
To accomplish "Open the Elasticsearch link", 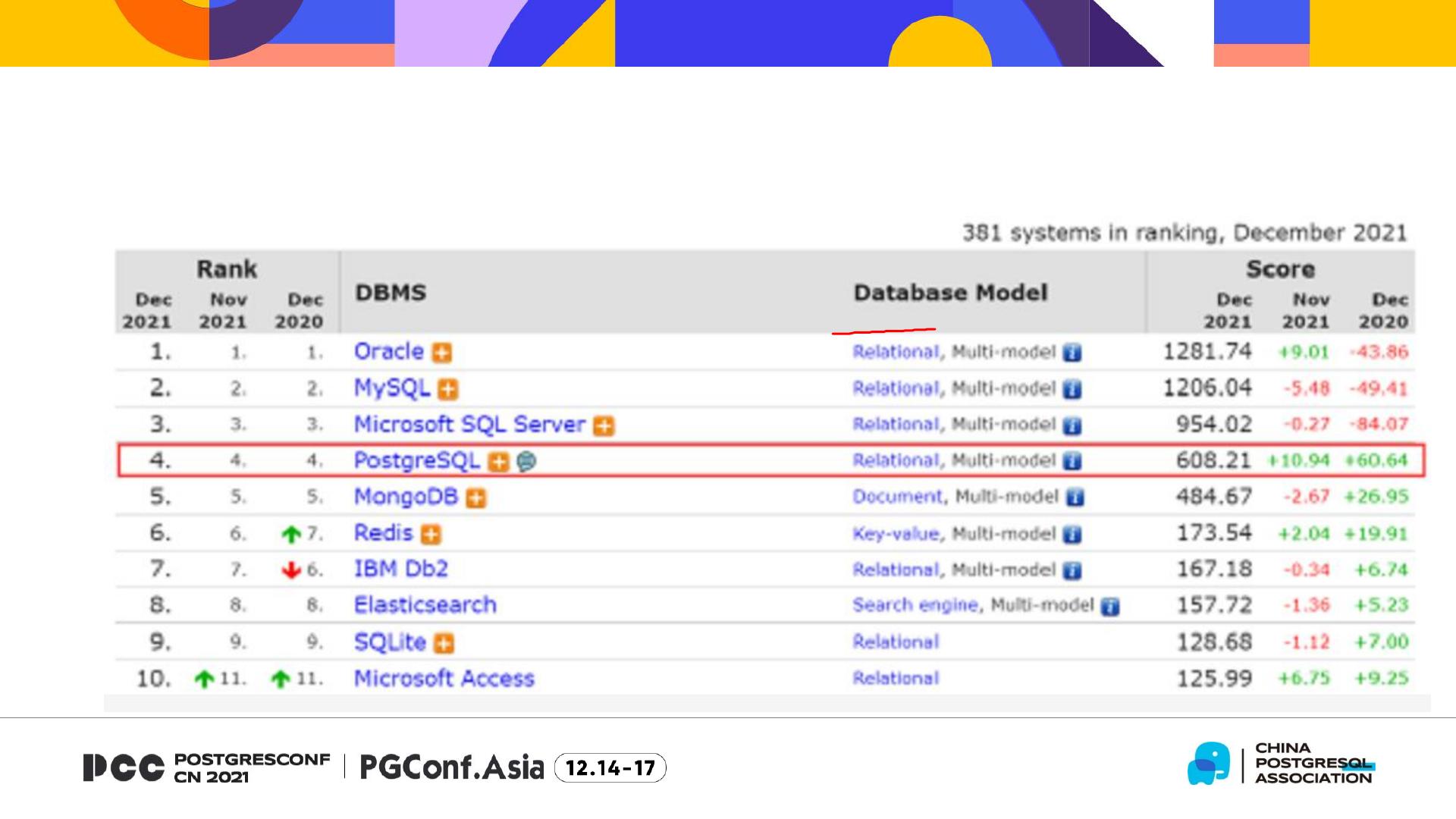I will point(425,605).
